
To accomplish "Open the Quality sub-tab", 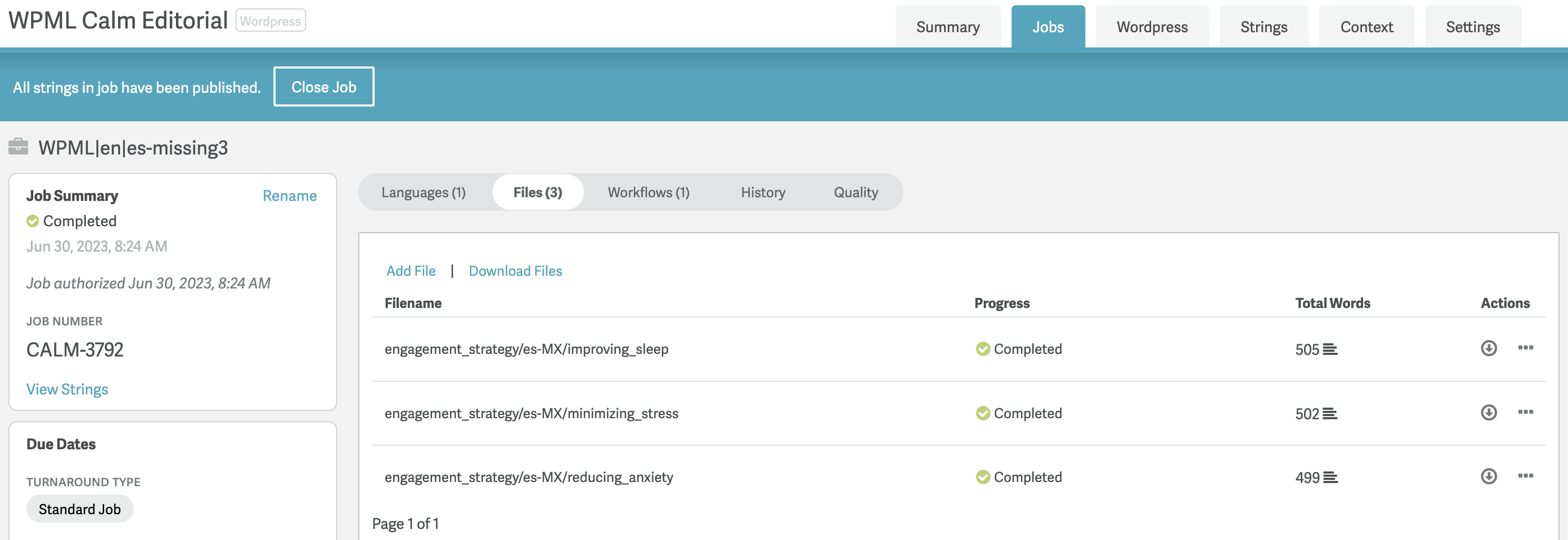I will point(855,192).
